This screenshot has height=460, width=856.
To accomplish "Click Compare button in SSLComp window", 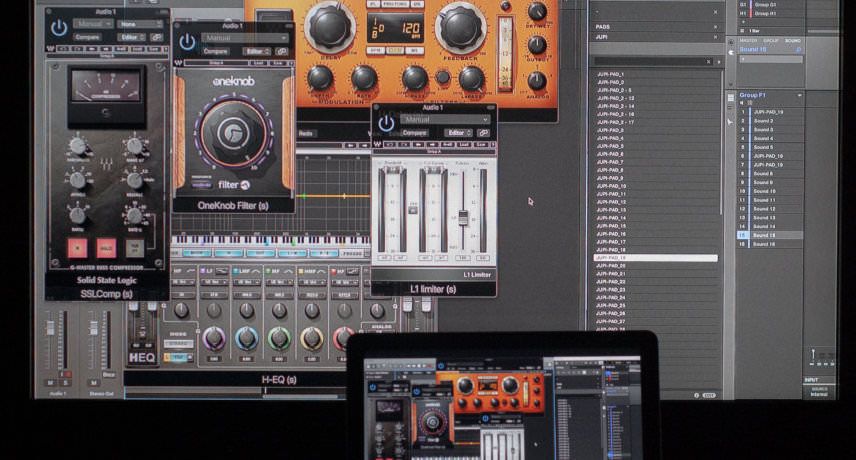I will (x=87, y=37).
